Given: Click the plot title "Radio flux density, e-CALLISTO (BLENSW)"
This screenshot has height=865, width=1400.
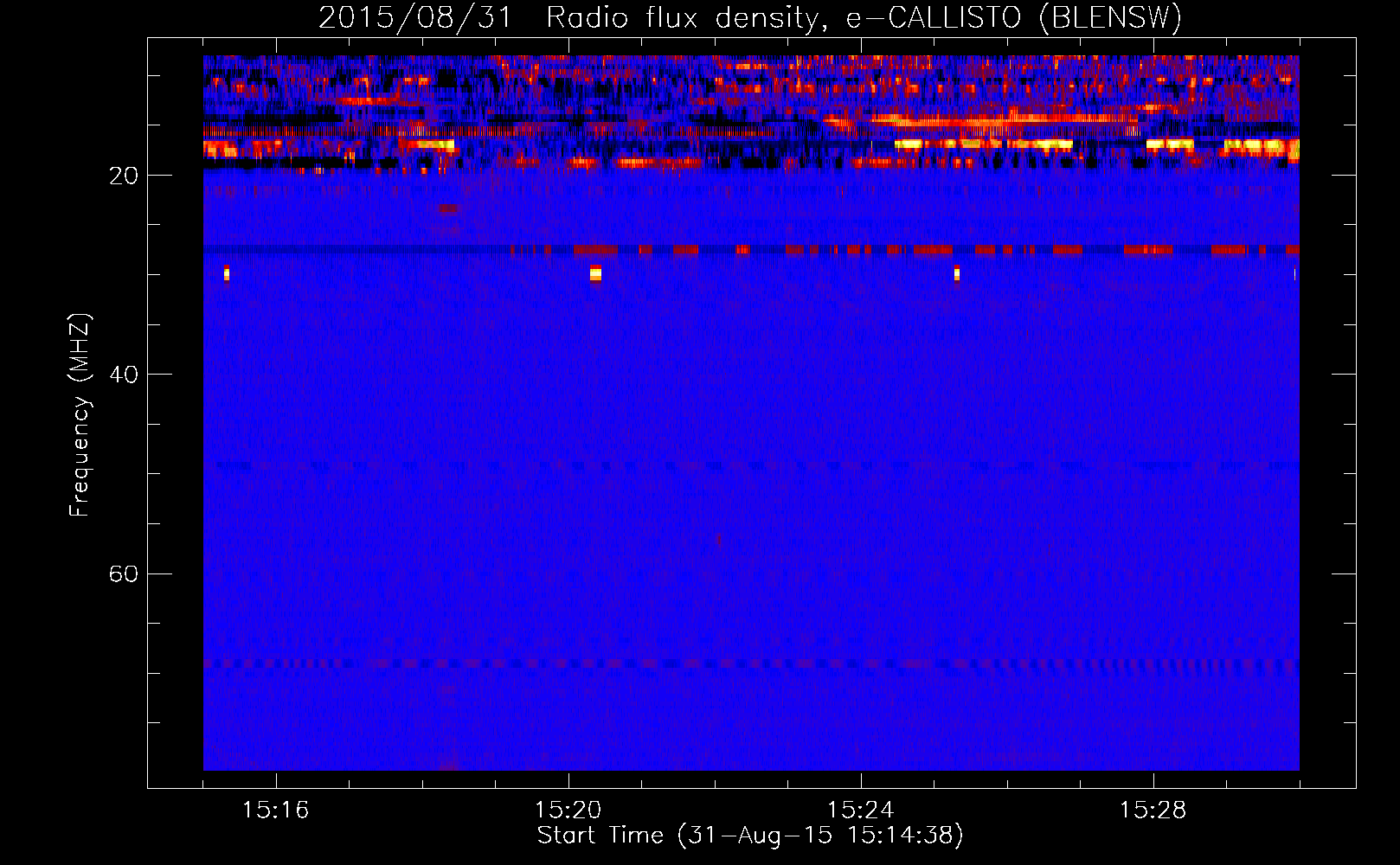Looking at the screenshot, I should coord(864,17).
